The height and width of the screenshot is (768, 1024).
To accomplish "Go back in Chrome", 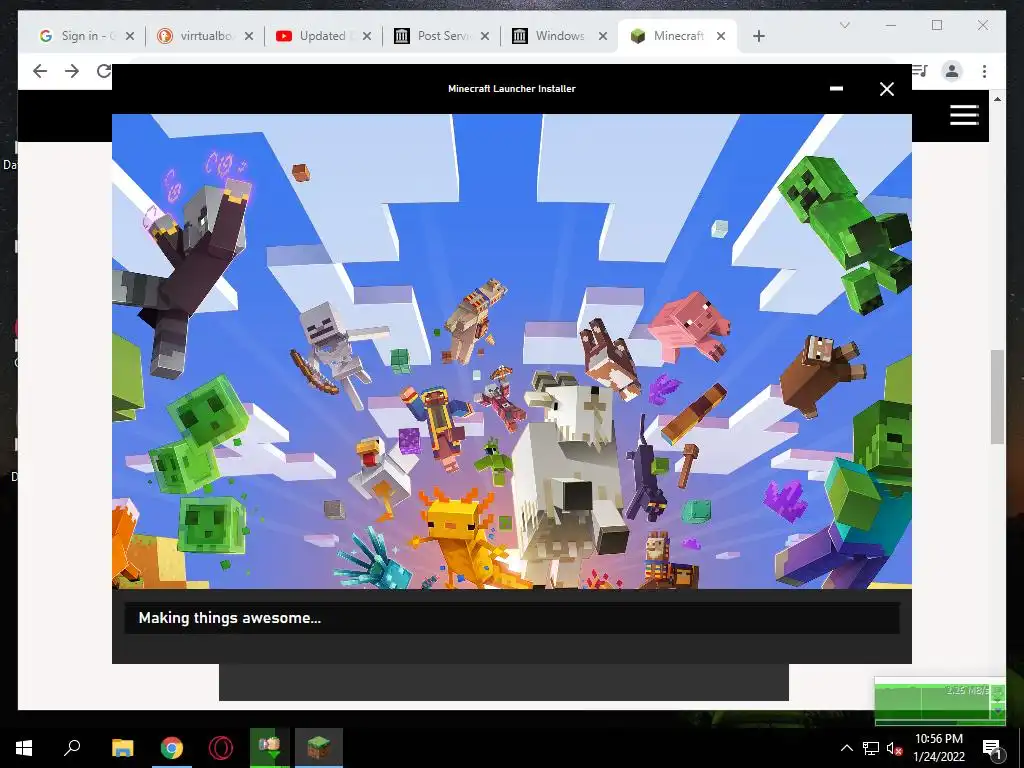I will click(x=40, y=71).
